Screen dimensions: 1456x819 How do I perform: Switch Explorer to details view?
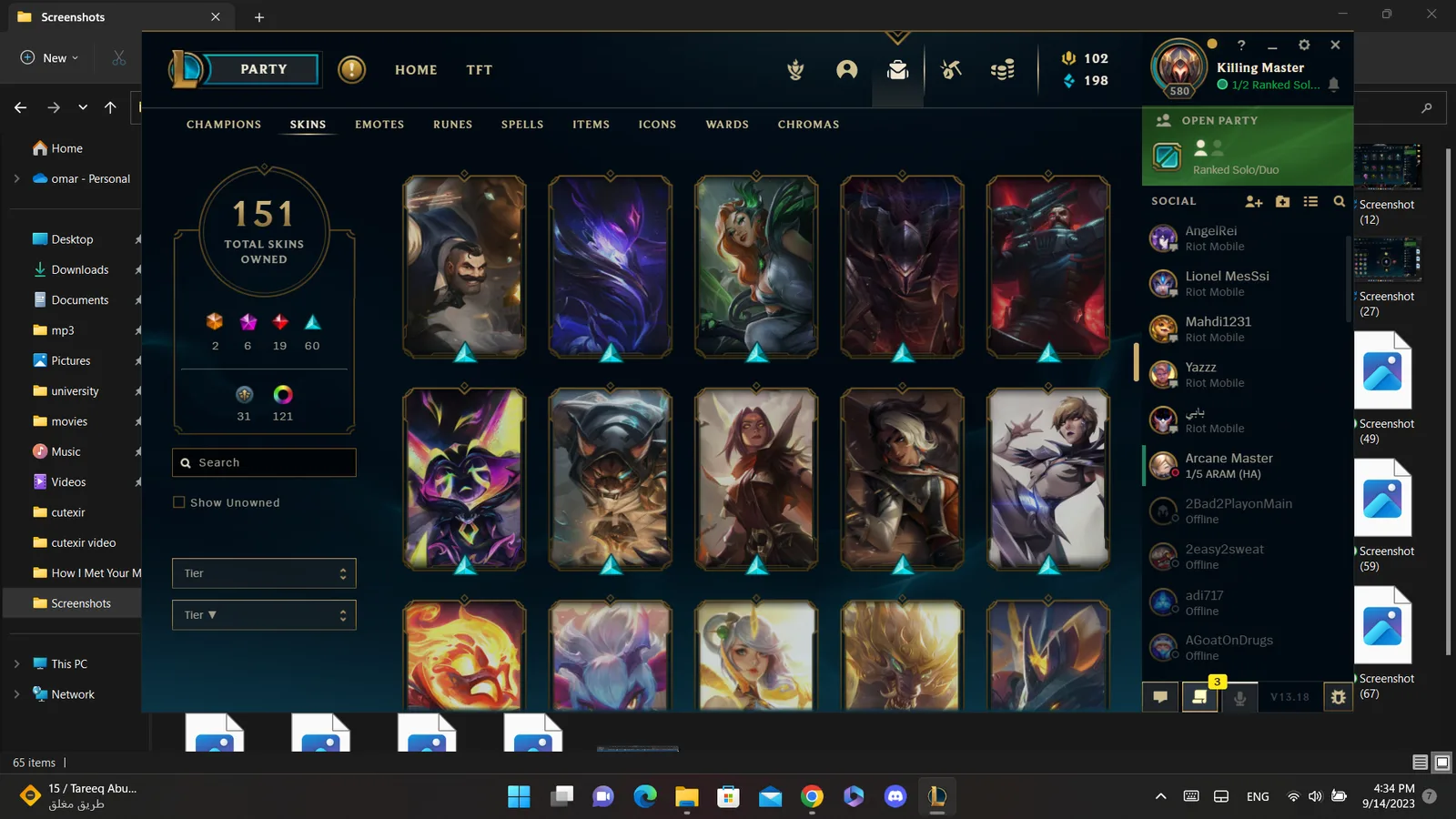[x=1420, y=763]
